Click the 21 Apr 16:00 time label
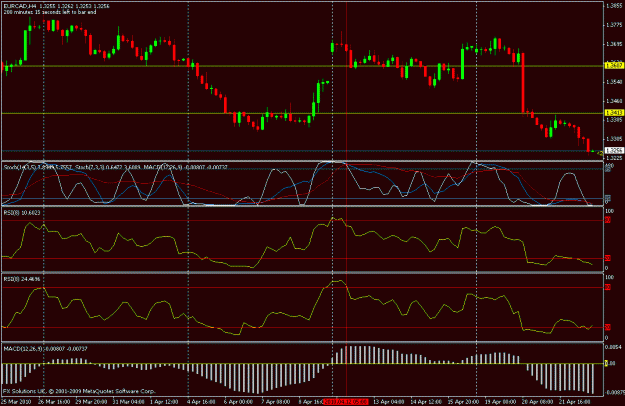This screenshot has height=406, width=625. click(x=575, y=402)
